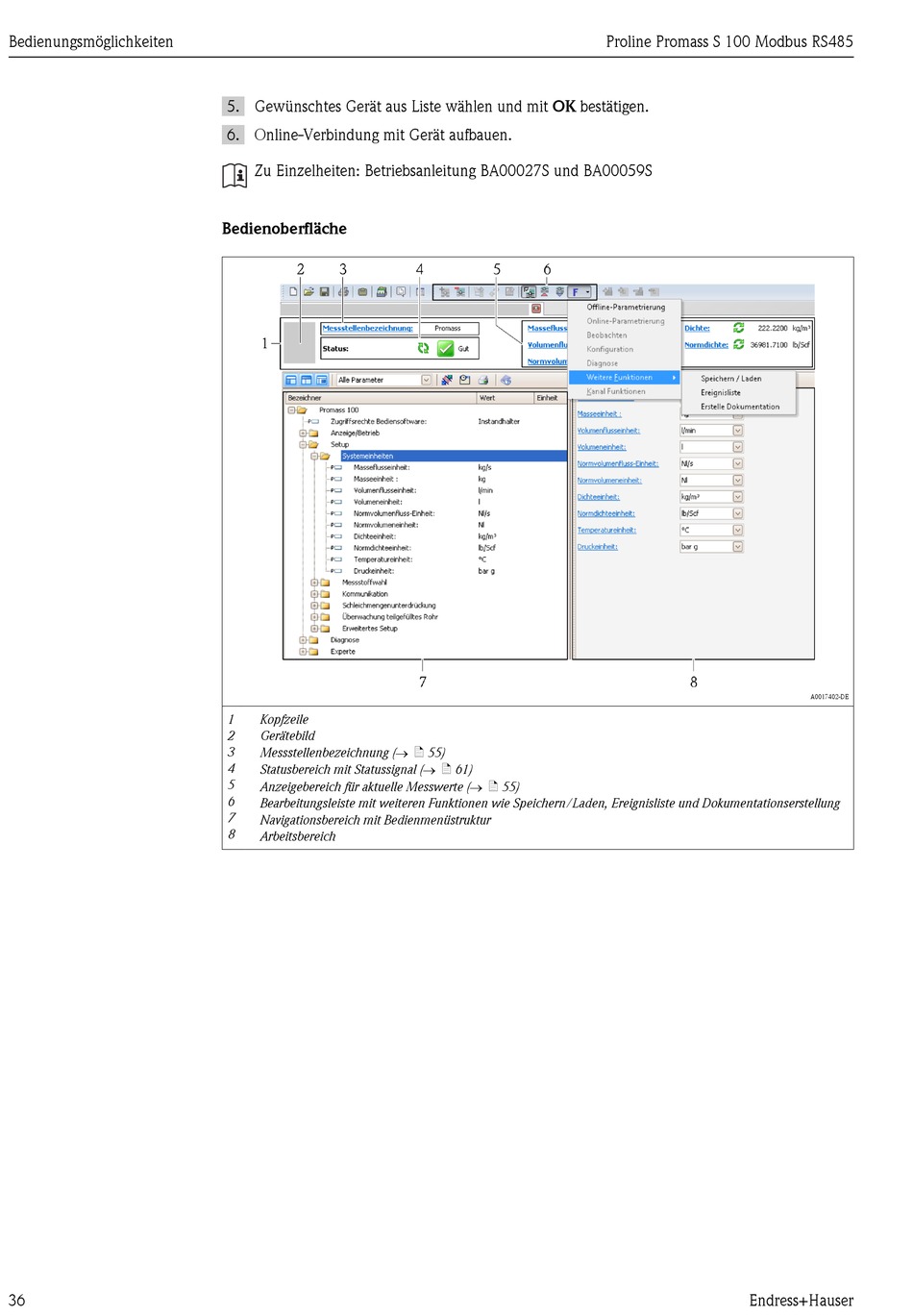Screen dimensions: 913x1316
Task: Click the green refresh icon next to Status
Action: click(424, 349)
